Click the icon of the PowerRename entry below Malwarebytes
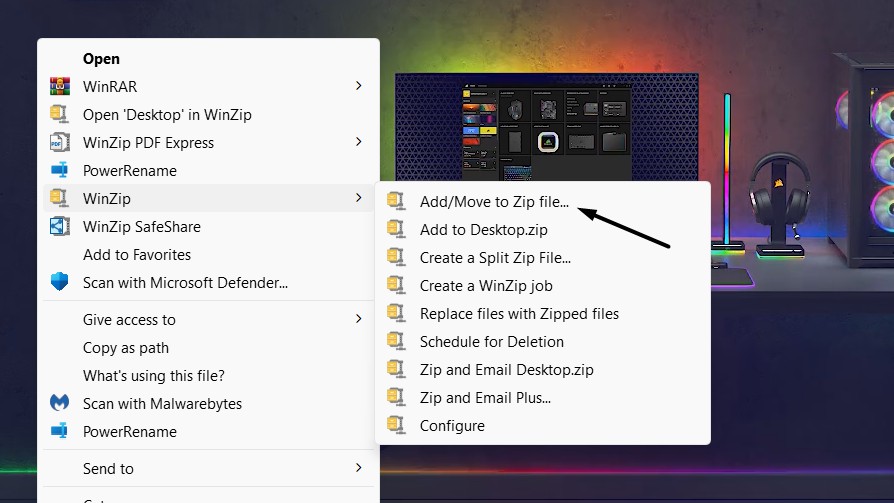This screenshot has width=894, height=503. [59, 431]
